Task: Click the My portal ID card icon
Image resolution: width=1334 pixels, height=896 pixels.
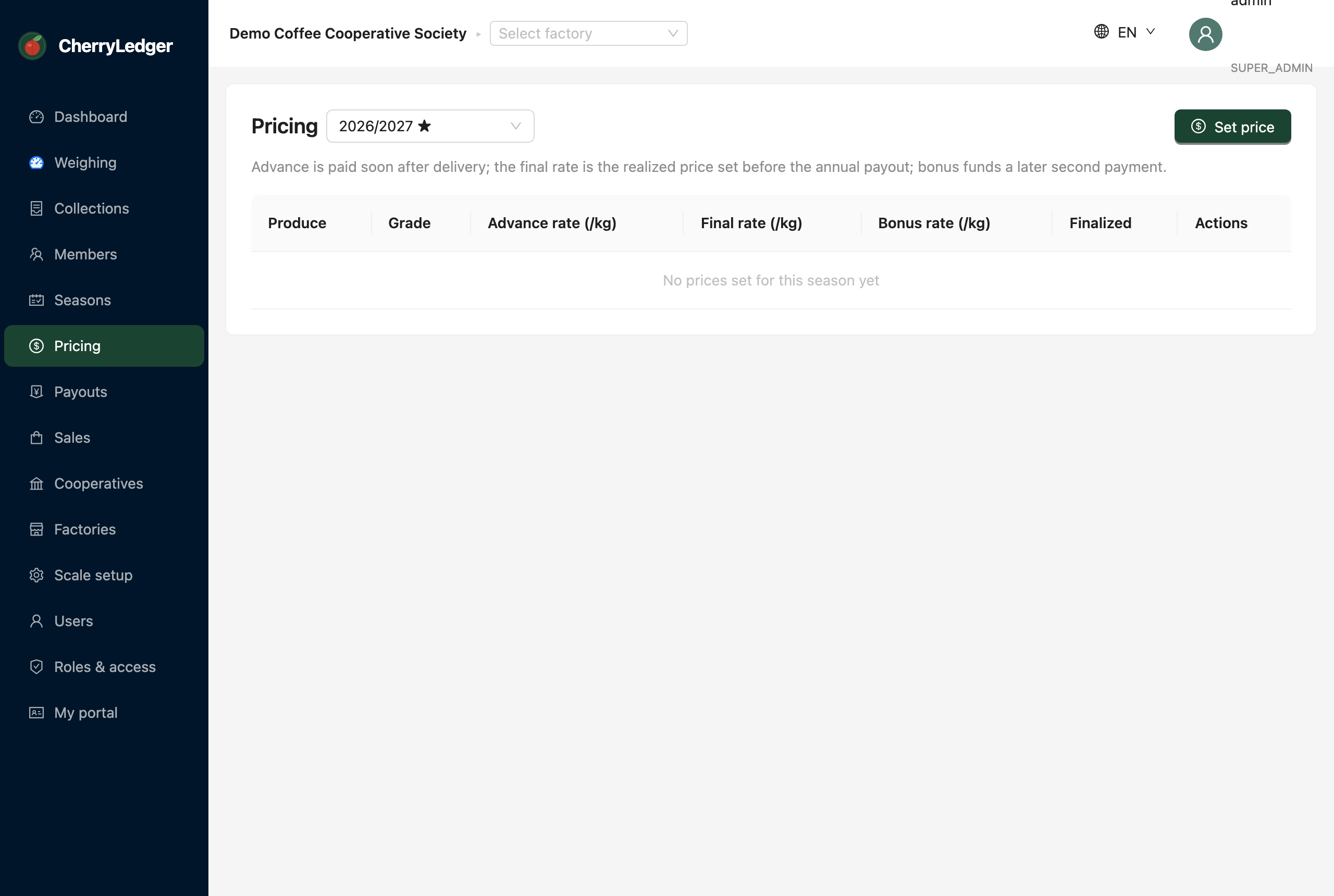Action: tap(36, 713)
